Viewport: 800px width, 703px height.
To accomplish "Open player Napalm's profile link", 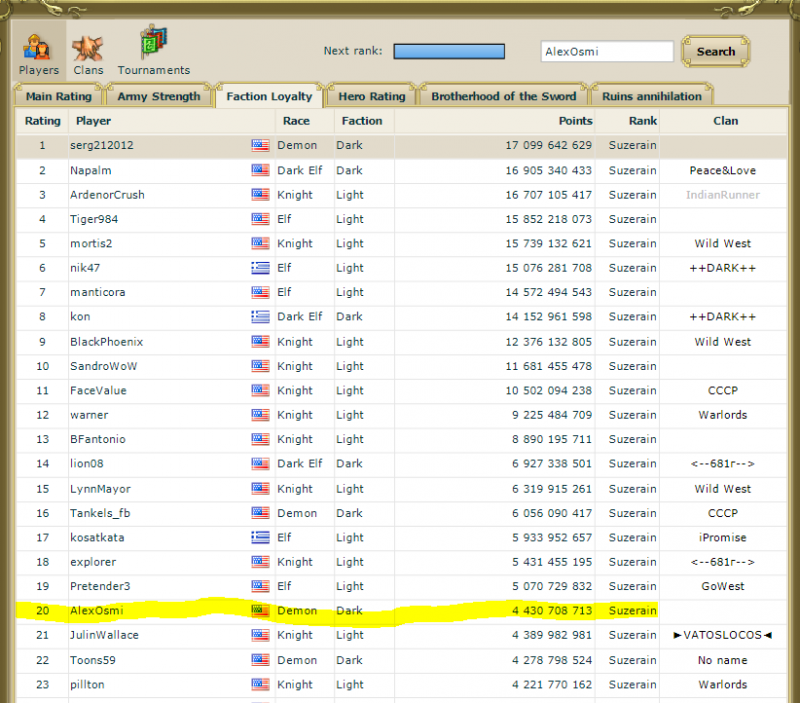I will coord(90,171).
